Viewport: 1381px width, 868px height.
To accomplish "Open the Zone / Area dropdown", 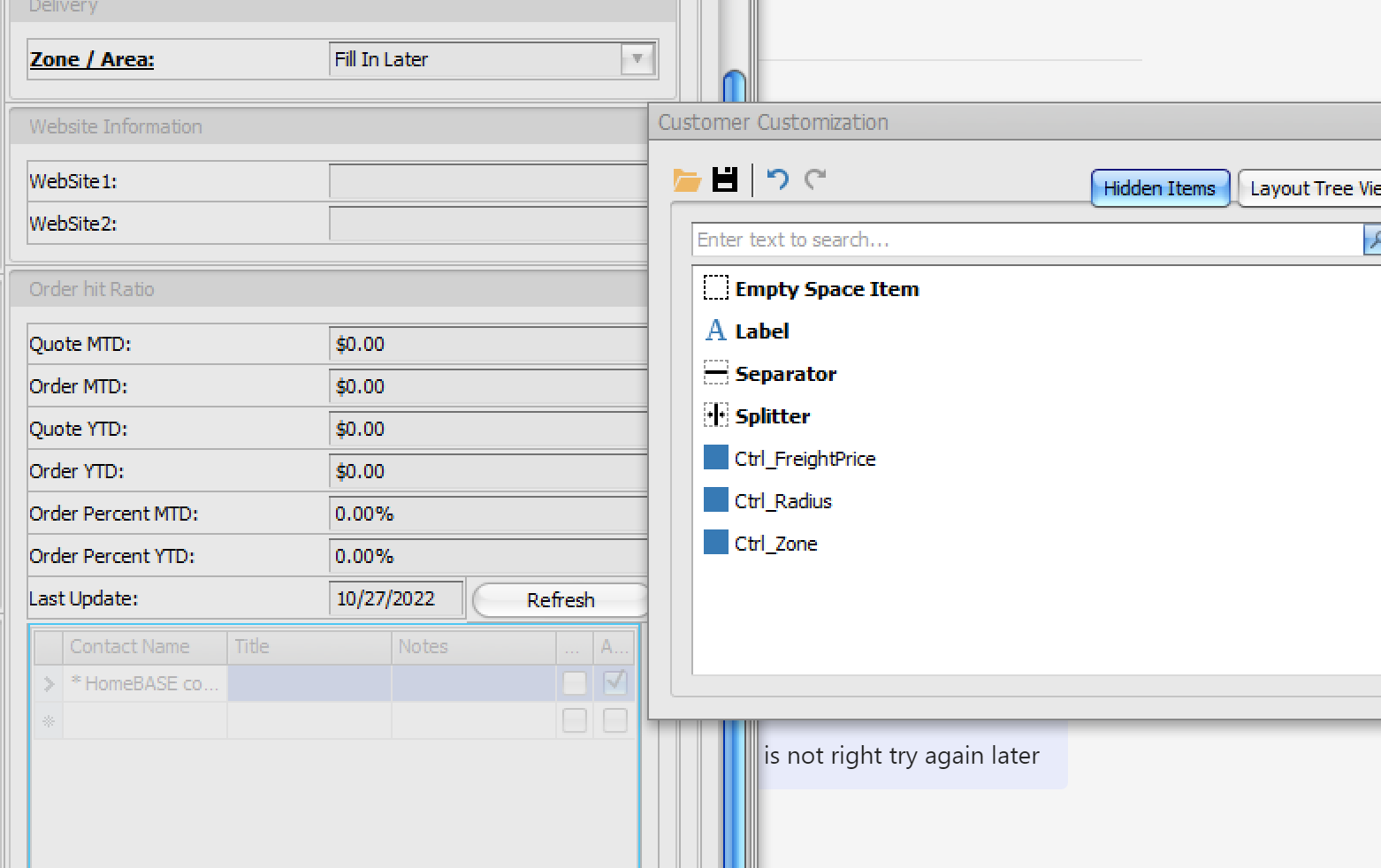I will 637,59.
